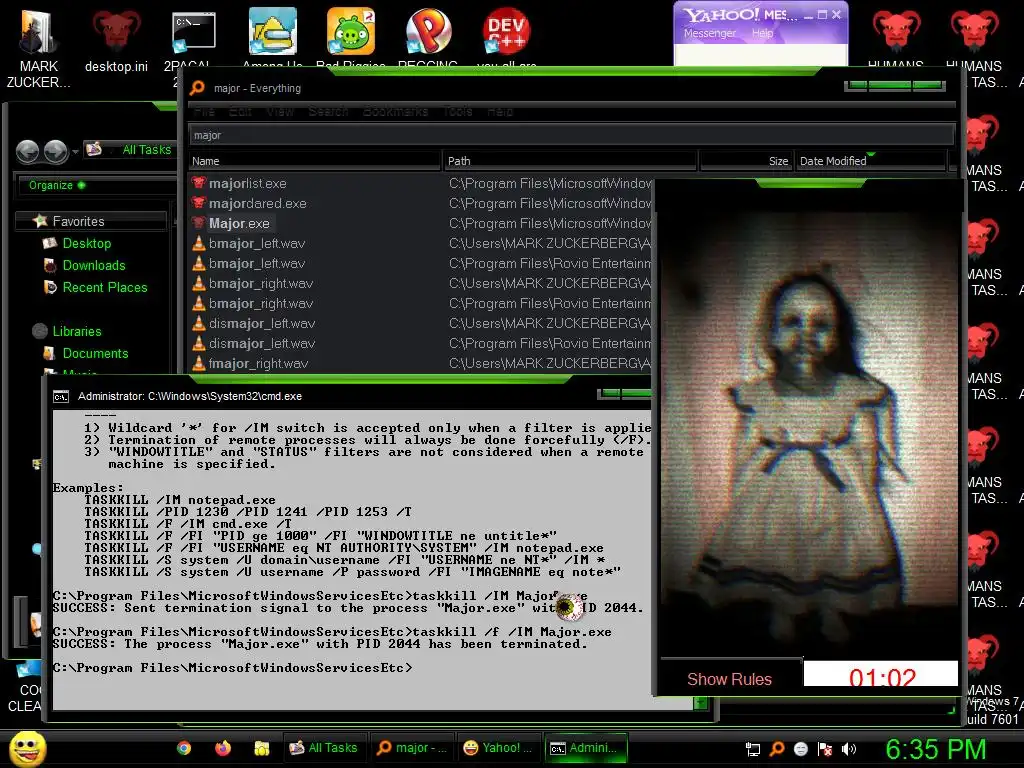This screenshot has height=768, width=1024.
Task: Open the command prompt desktop shortcut icon
Action: 193,31
